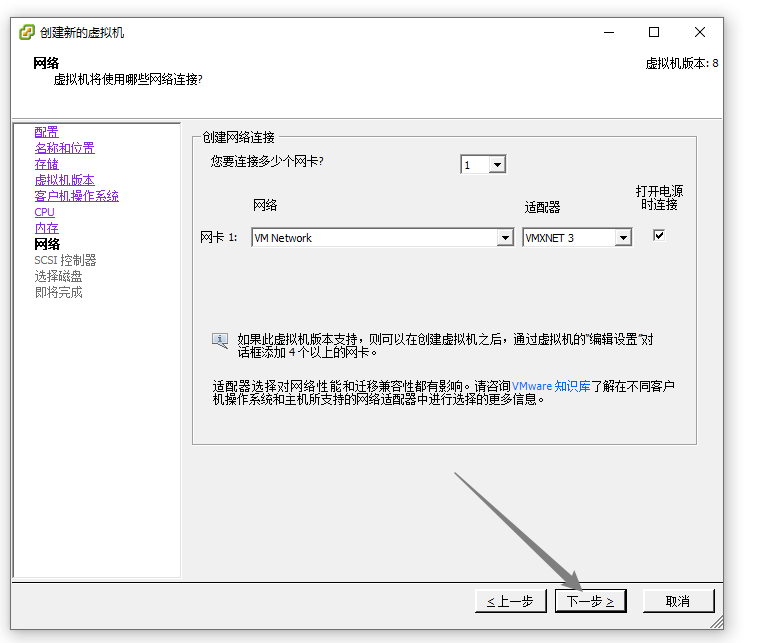Expand the VM Network dropdown for NIC 1
Viewport: 779px width, 643px height.
pos(505,238)
